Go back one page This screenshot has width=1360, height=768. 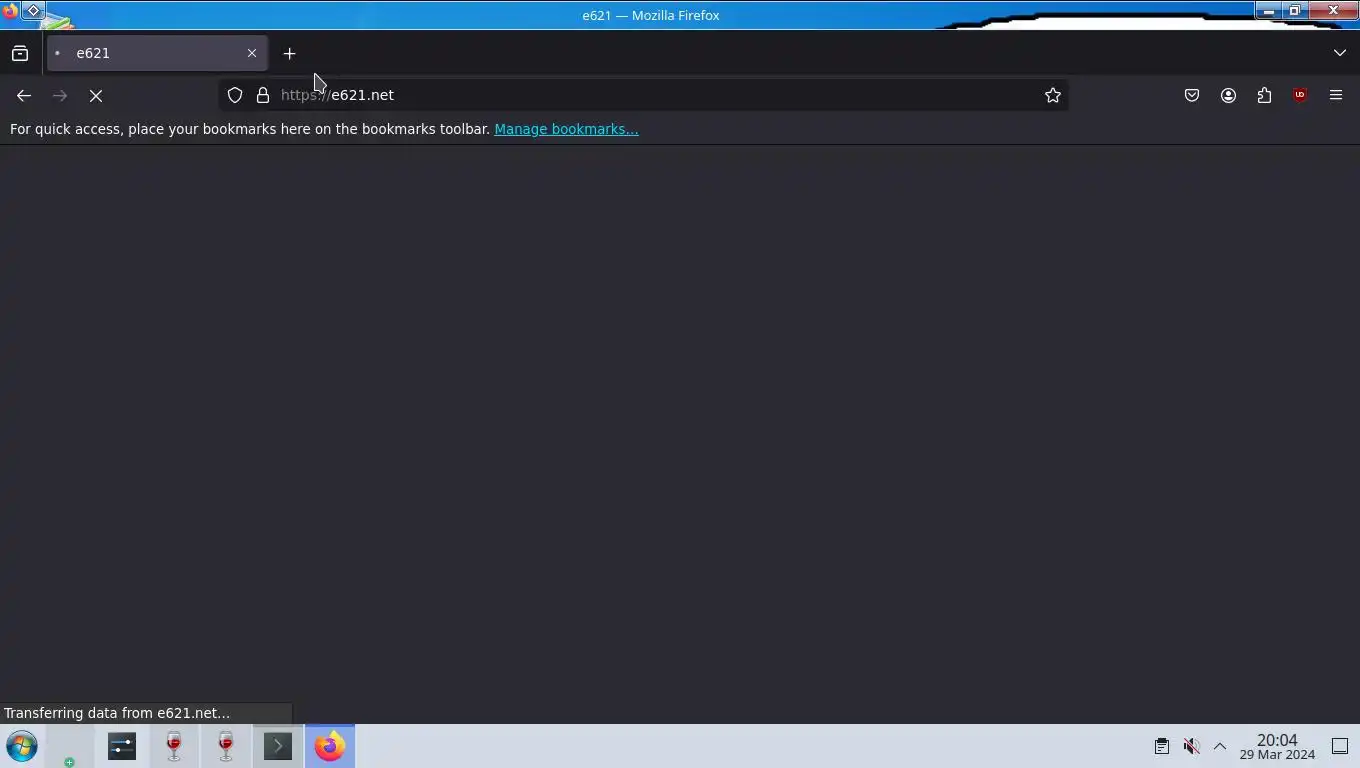point(24,95)
